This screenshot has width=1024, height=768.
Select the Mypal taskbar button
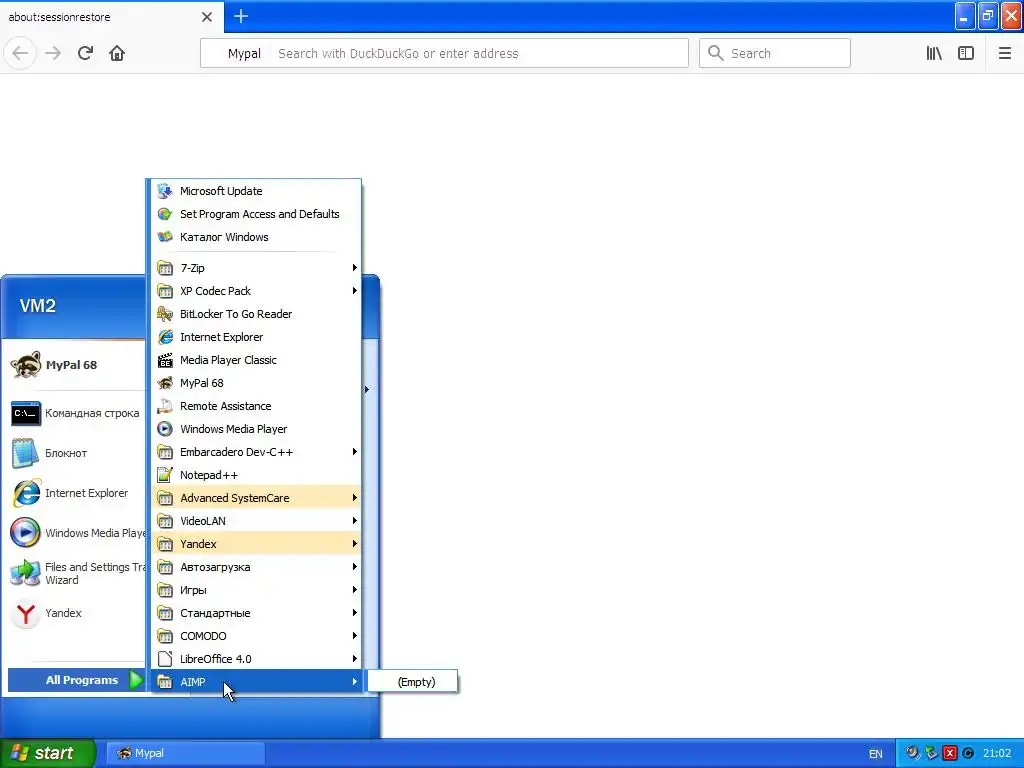point(185,753)
